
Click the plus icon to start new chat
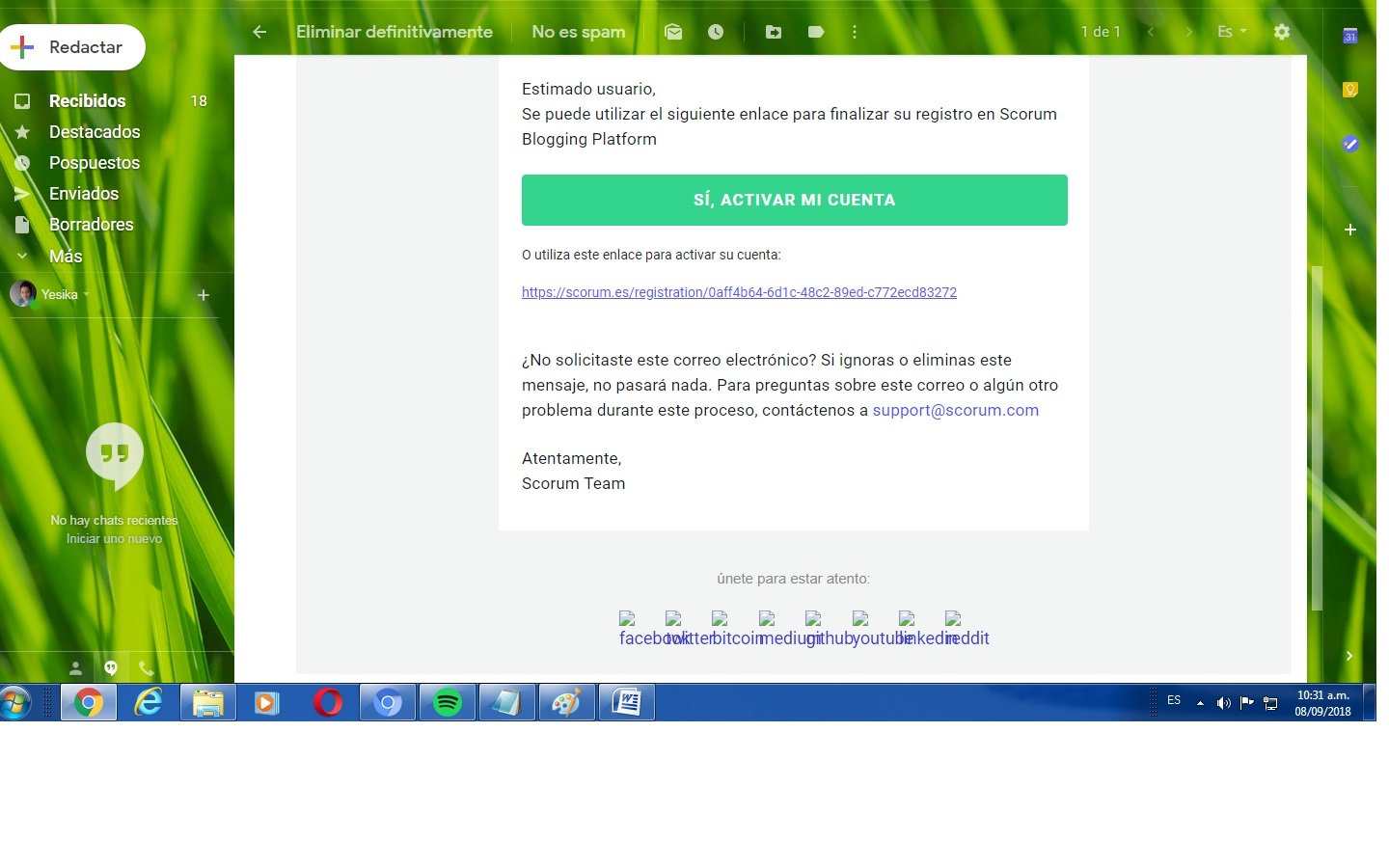coord(204,295)
